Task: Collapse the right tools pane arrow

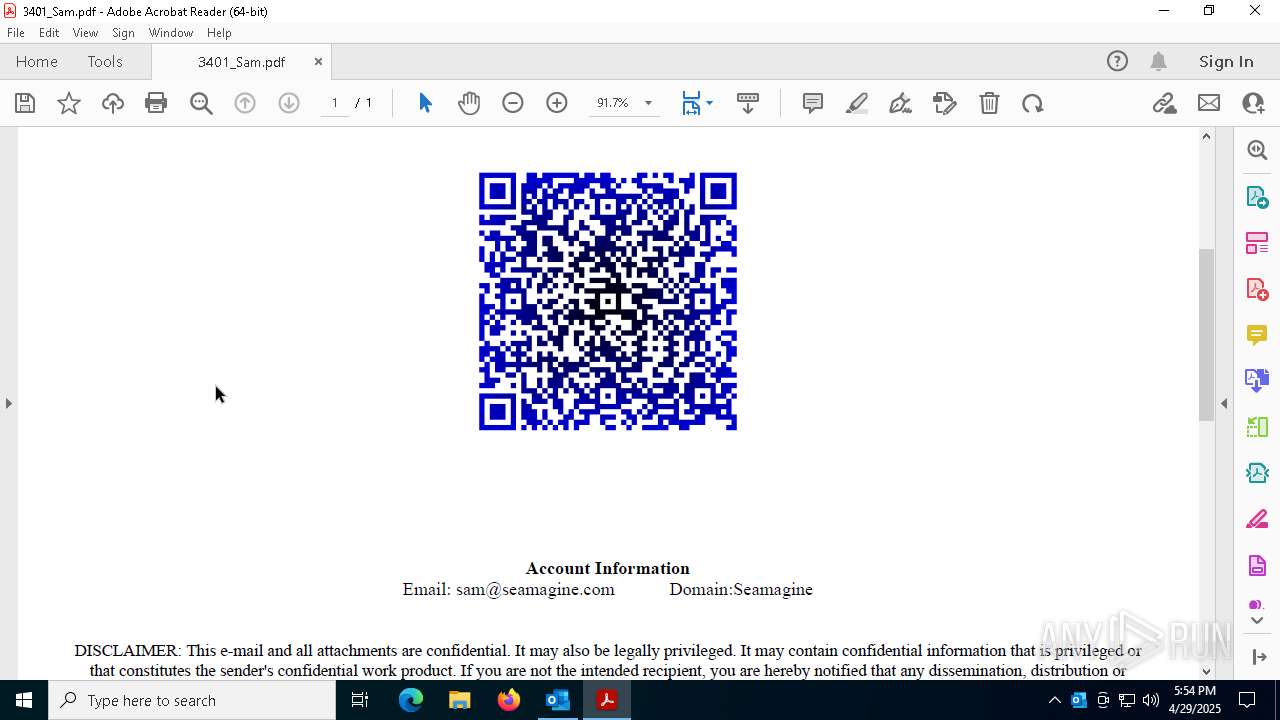Action: (x=1224, y=403)
